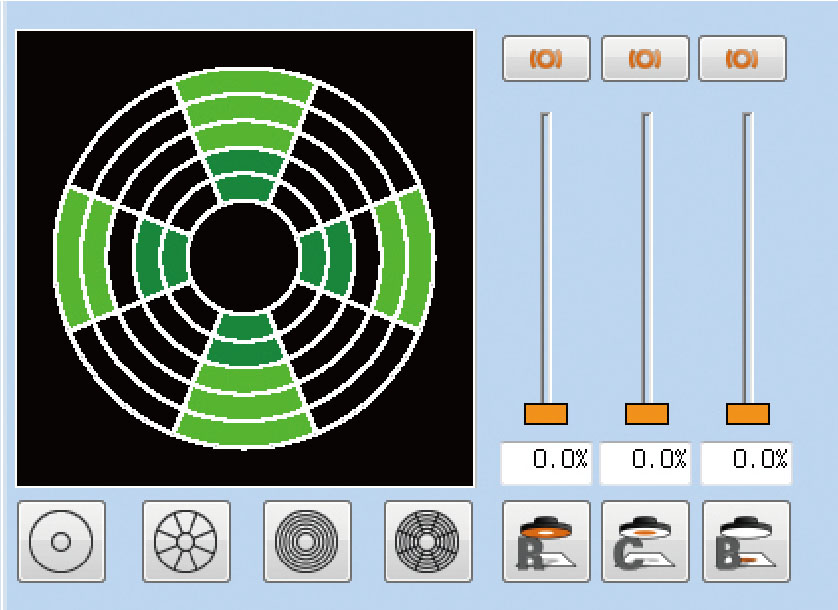Choose the radial sector wheel pattern icon
Viewport: 838px width, 610px height.
coord(186,541)
